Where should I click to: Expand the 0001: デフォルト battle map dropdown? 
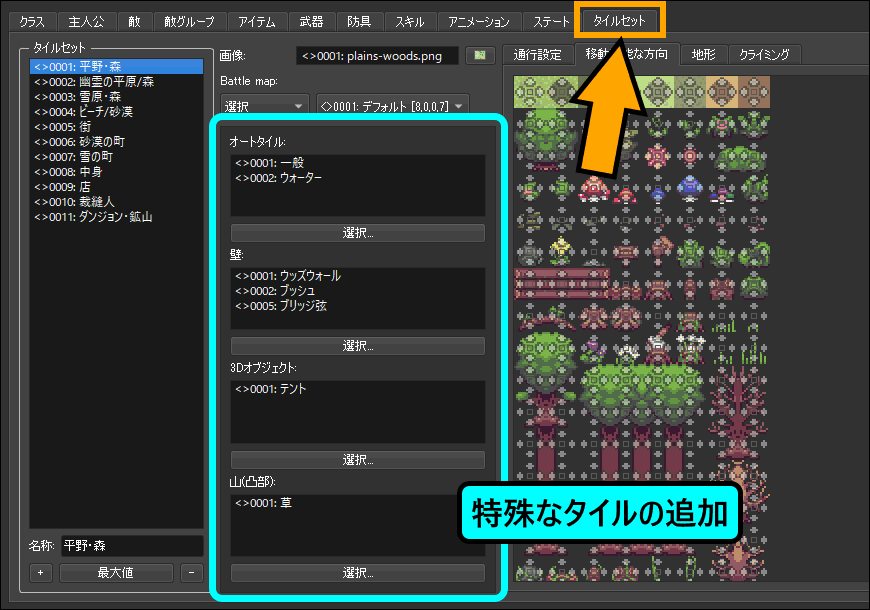point(392,105)
